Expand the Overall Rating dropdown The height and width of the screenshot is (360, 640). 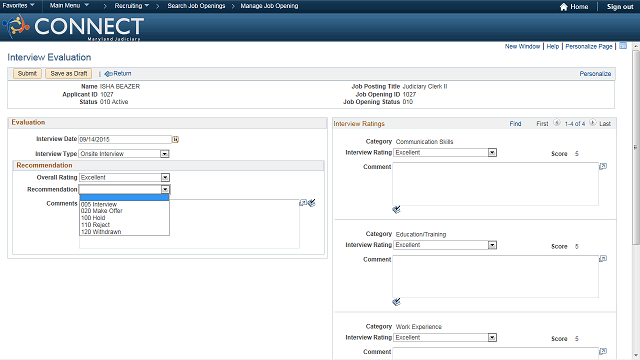165,178
